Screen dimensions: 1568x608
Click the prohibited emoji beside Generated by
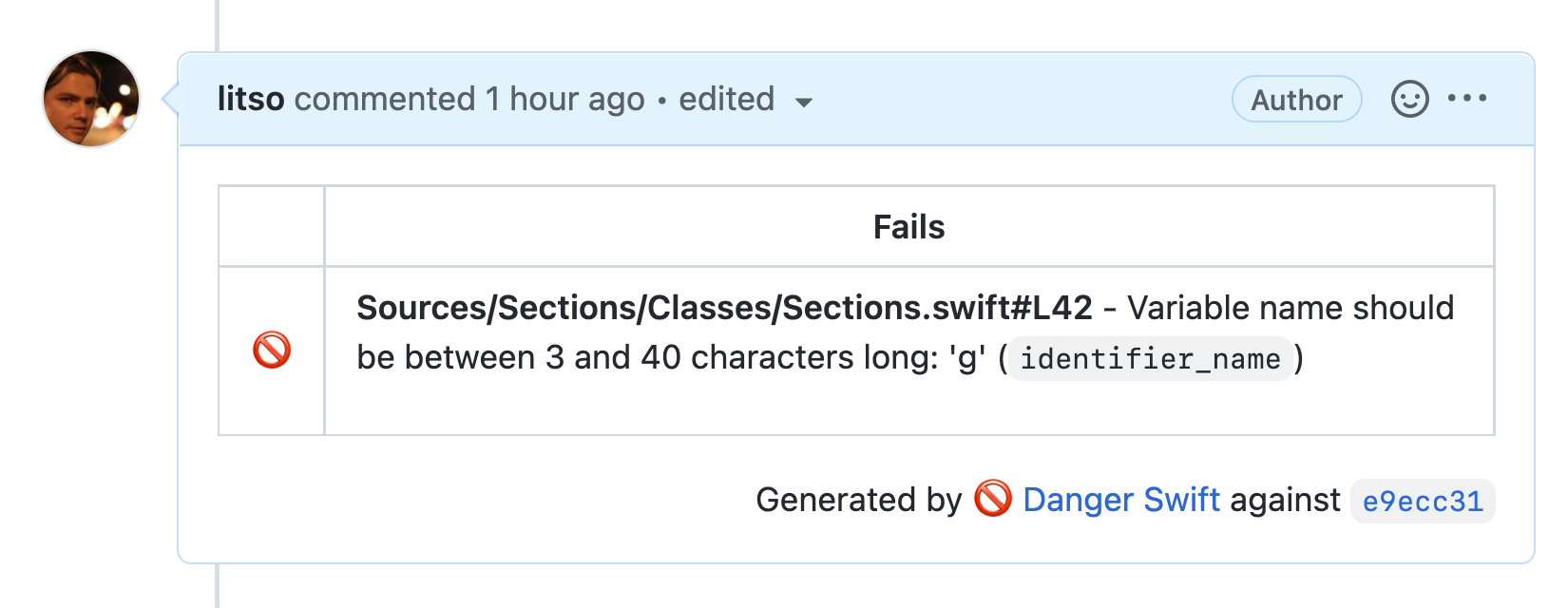click(993, 499)
